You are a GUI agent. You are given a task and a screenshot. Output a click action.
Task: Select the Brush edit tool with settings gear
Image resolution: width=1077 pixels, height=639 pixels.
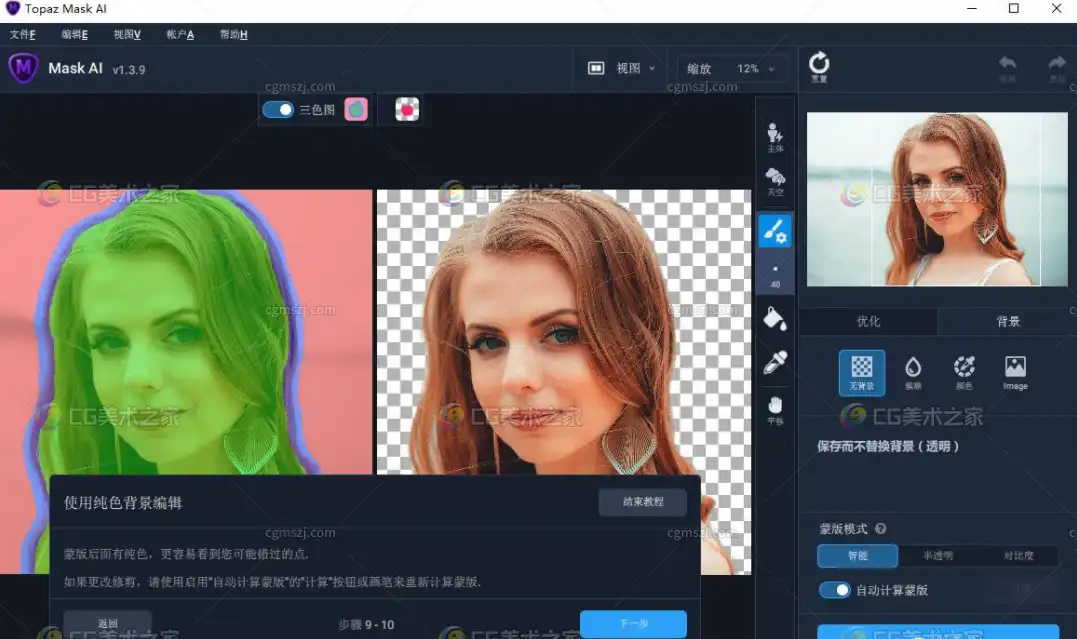(x=775, y=230)
